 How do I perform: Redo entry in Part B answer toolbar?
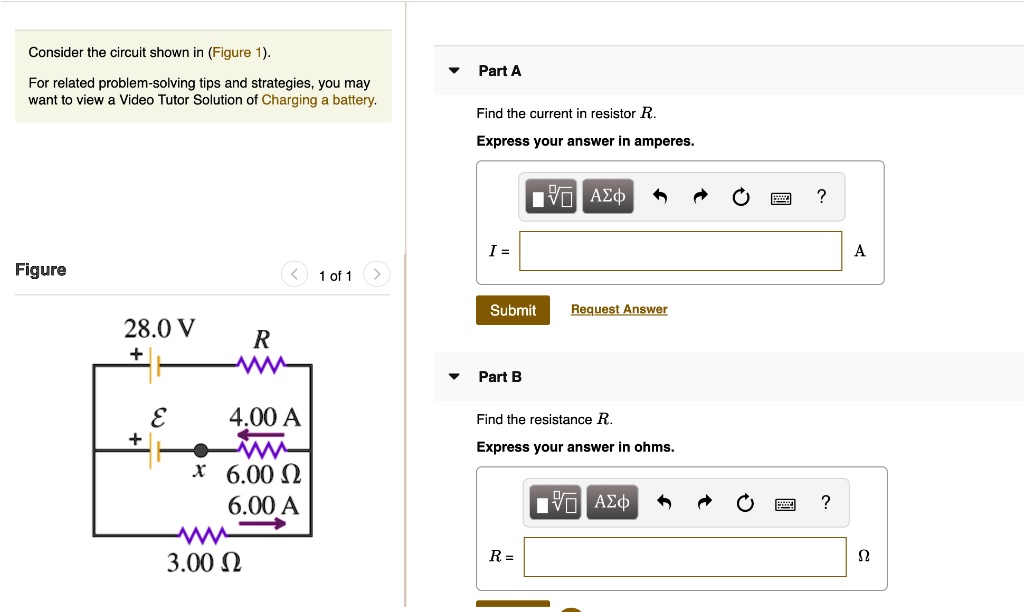click(704, 502)
